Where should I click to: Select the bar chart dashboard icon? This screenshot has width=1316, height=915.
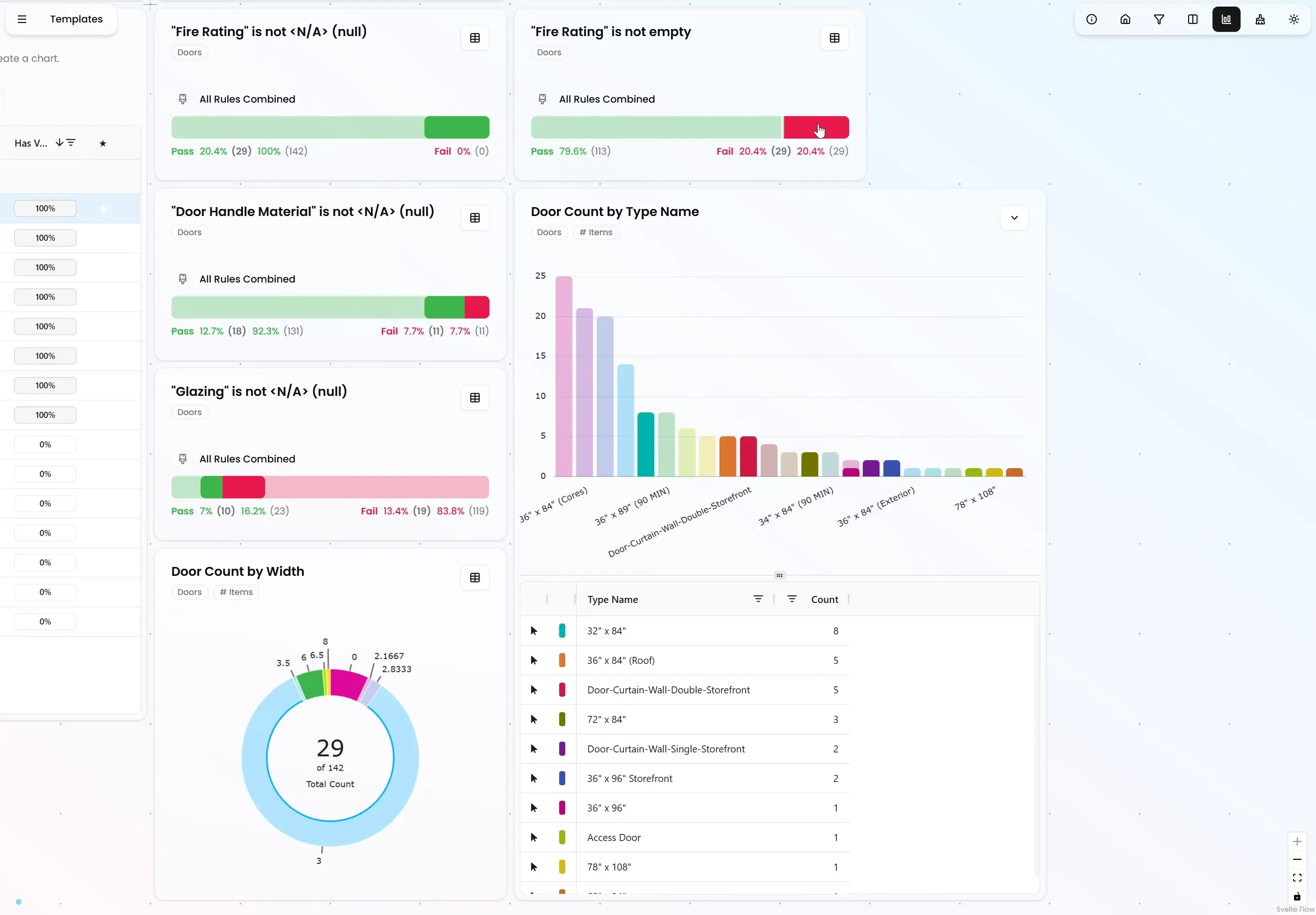pos(1226,20)
